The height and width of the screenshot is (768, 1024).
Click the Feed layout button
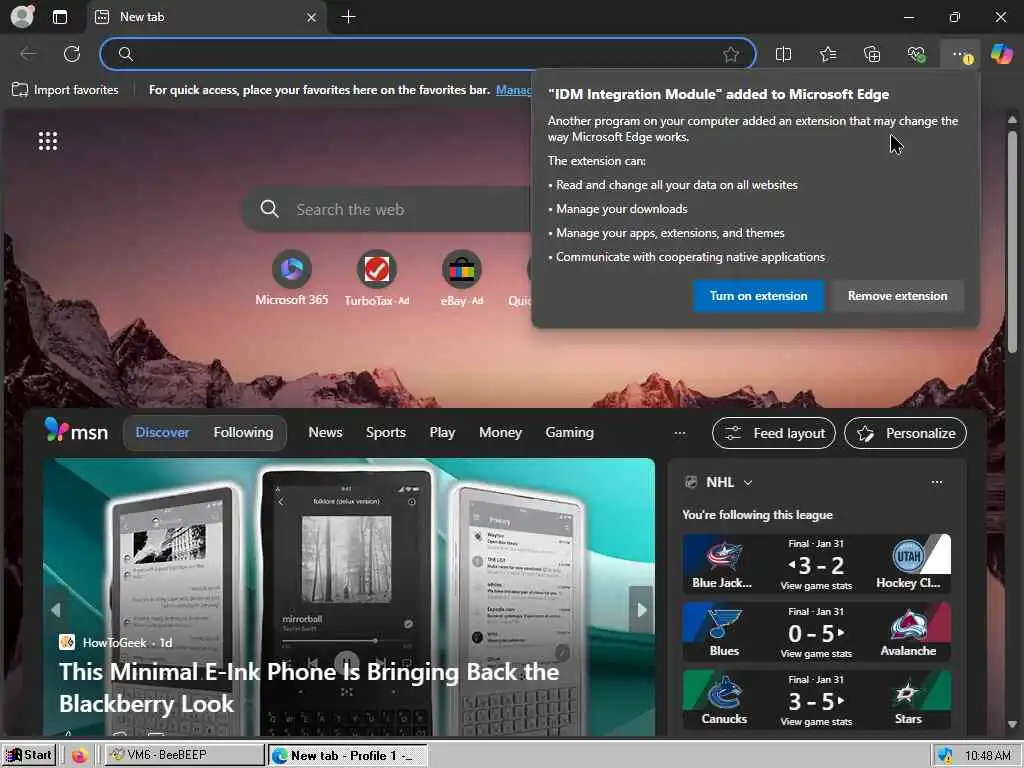tap(774, 433)
